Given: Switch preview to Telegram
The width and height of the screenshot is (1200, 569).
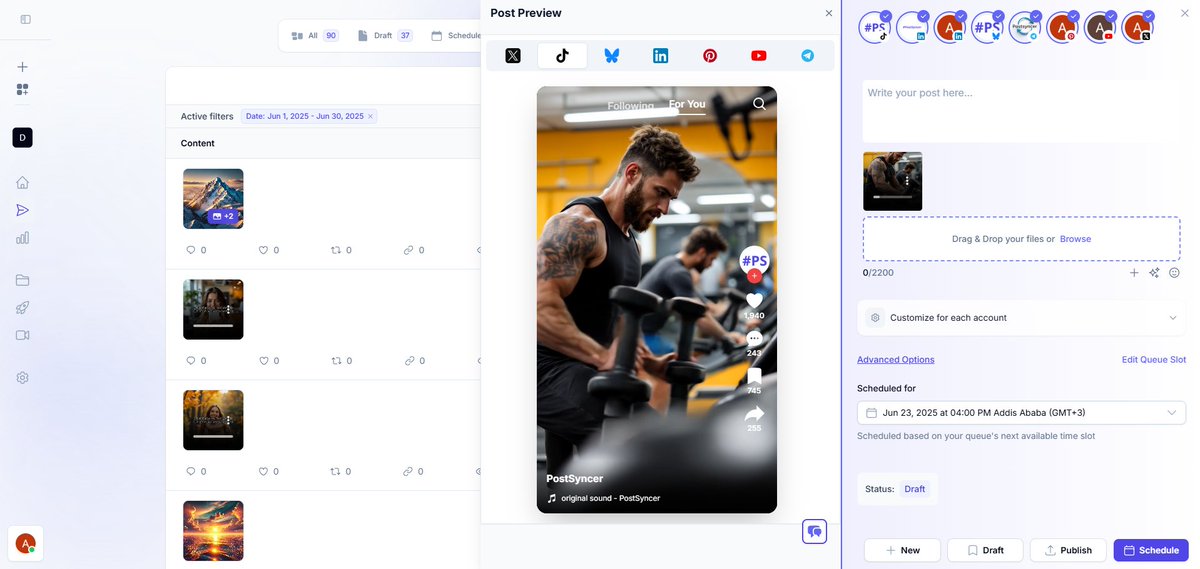Looking at the screenshot, I should pyautogui.click(x=808, y=56).
